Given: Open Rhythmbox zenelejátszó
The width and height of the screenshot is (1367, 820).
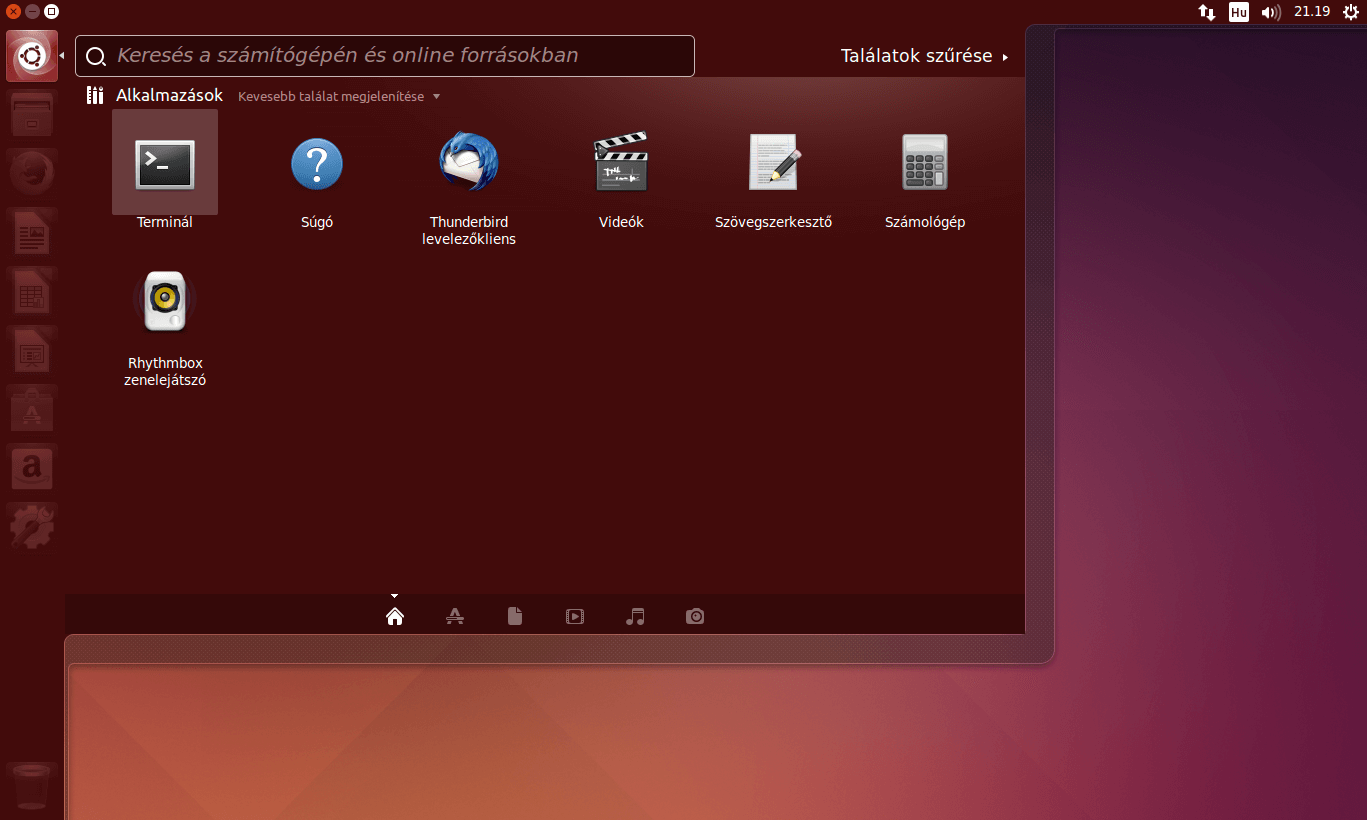Looking at the screenshot, I should tap(165, 303).
